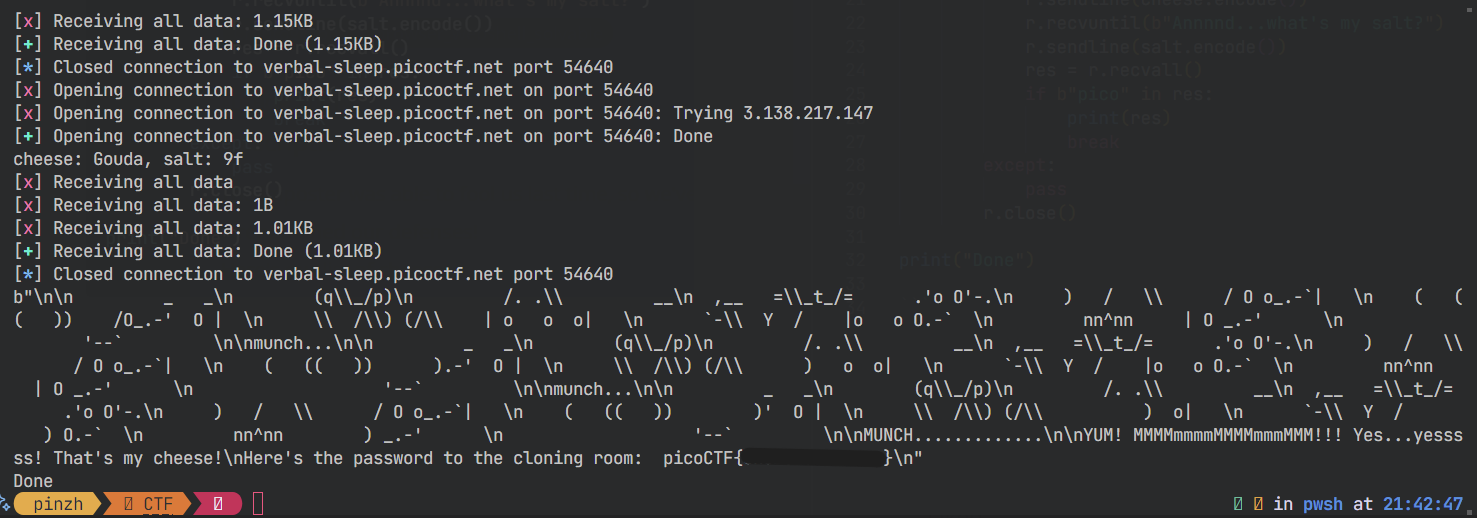Image resolution: width=1477 pixels, height=518 pixels.
Task: Click the faded print("Done") code in the background
Action: point(966,261)
